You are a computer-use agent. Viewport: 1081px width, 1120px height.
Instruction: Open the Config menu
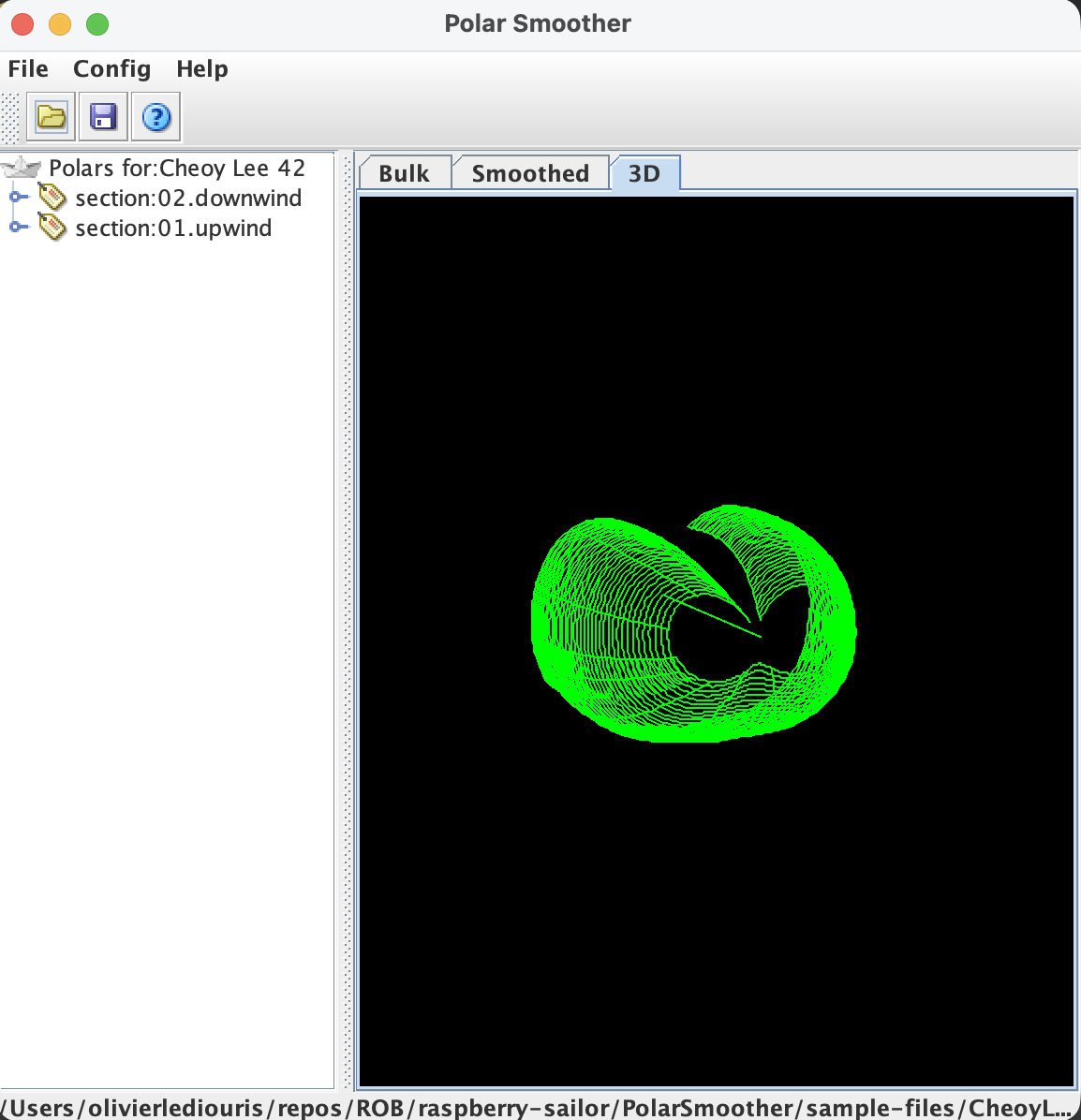(111, 69)
